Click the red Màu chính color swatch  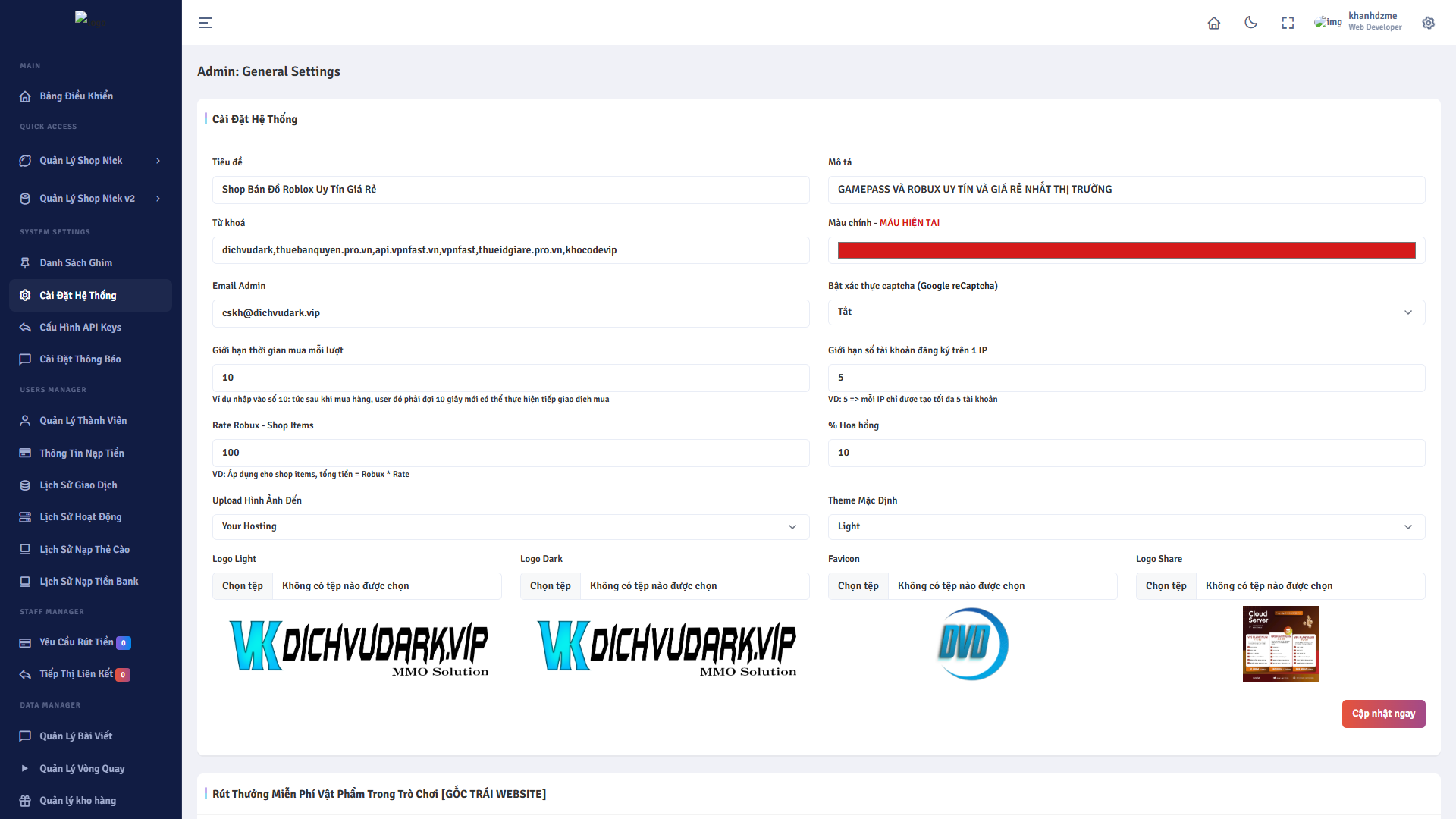click(1126, 250)
